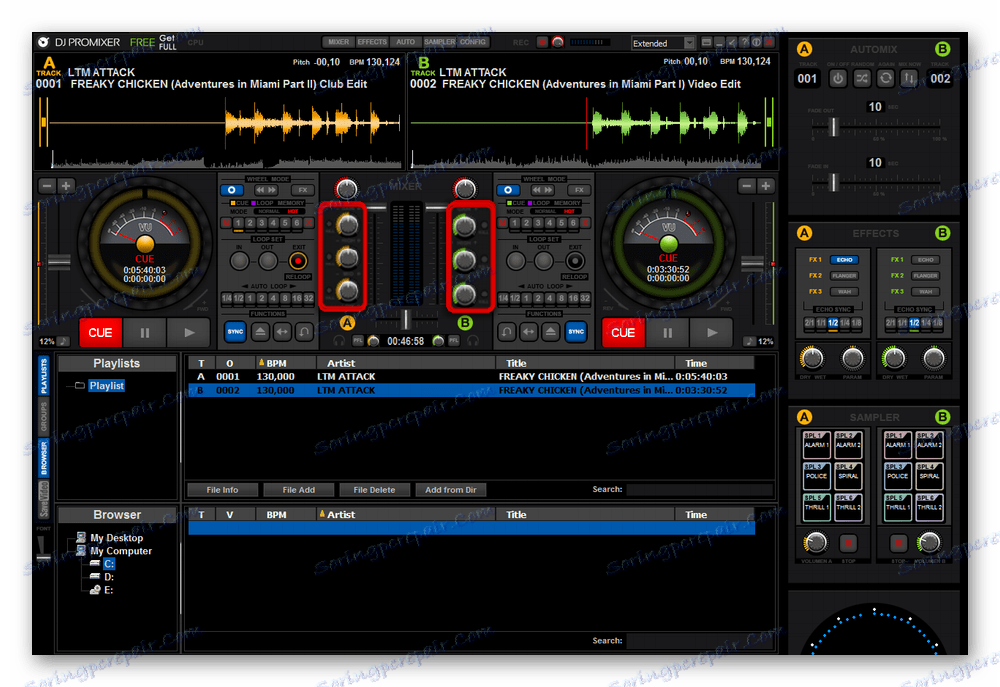Enable FLANGER effect FX2 on deck B
The width and height of the screenshot is (1000, 687).
[x=925, y=276]
